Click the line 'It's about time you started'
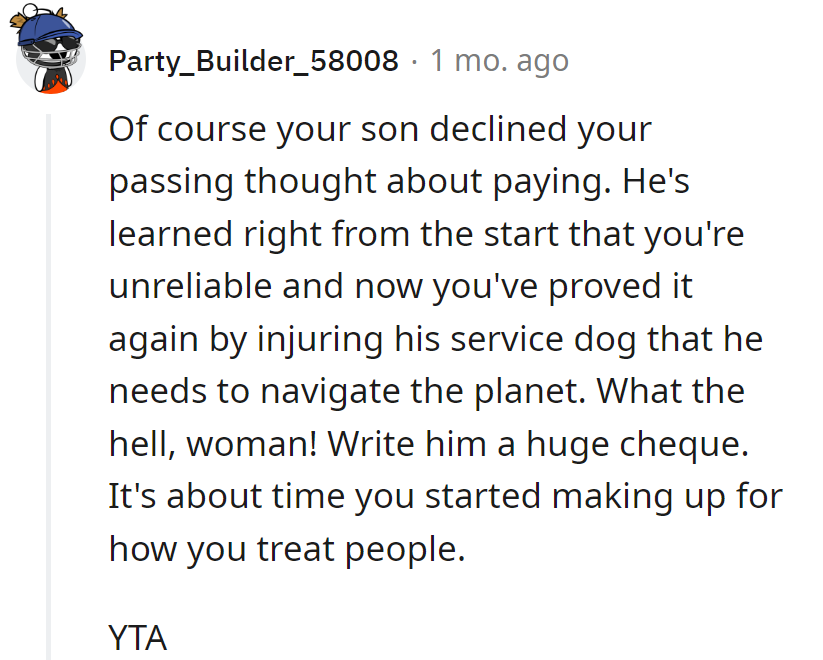Viewport: 823px width, 660px height. (446, 497)
